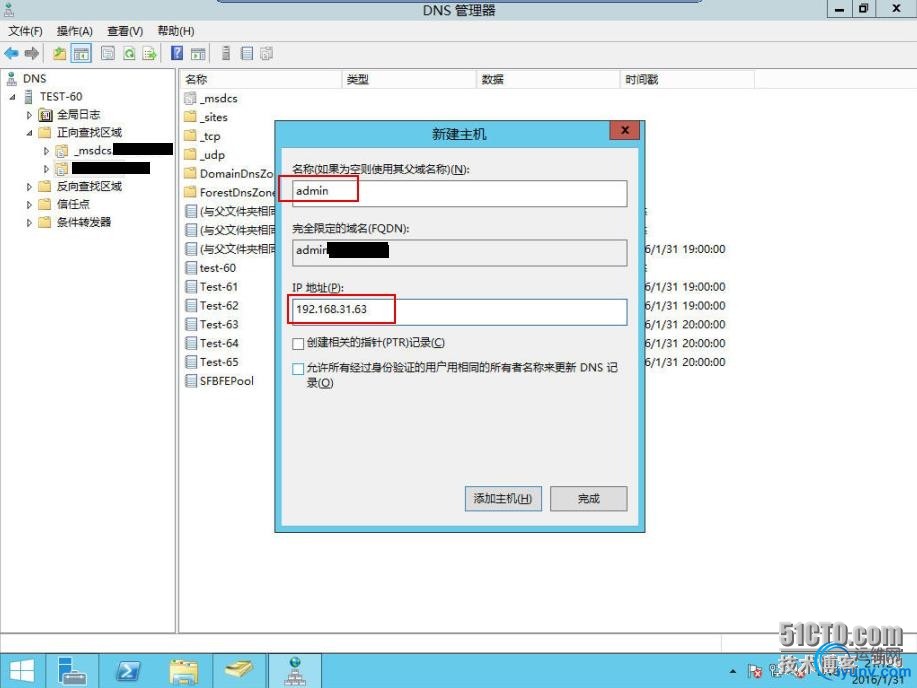Click the IP address field 192.168.31.63
917x688 pixels.
tap(459, 311)
